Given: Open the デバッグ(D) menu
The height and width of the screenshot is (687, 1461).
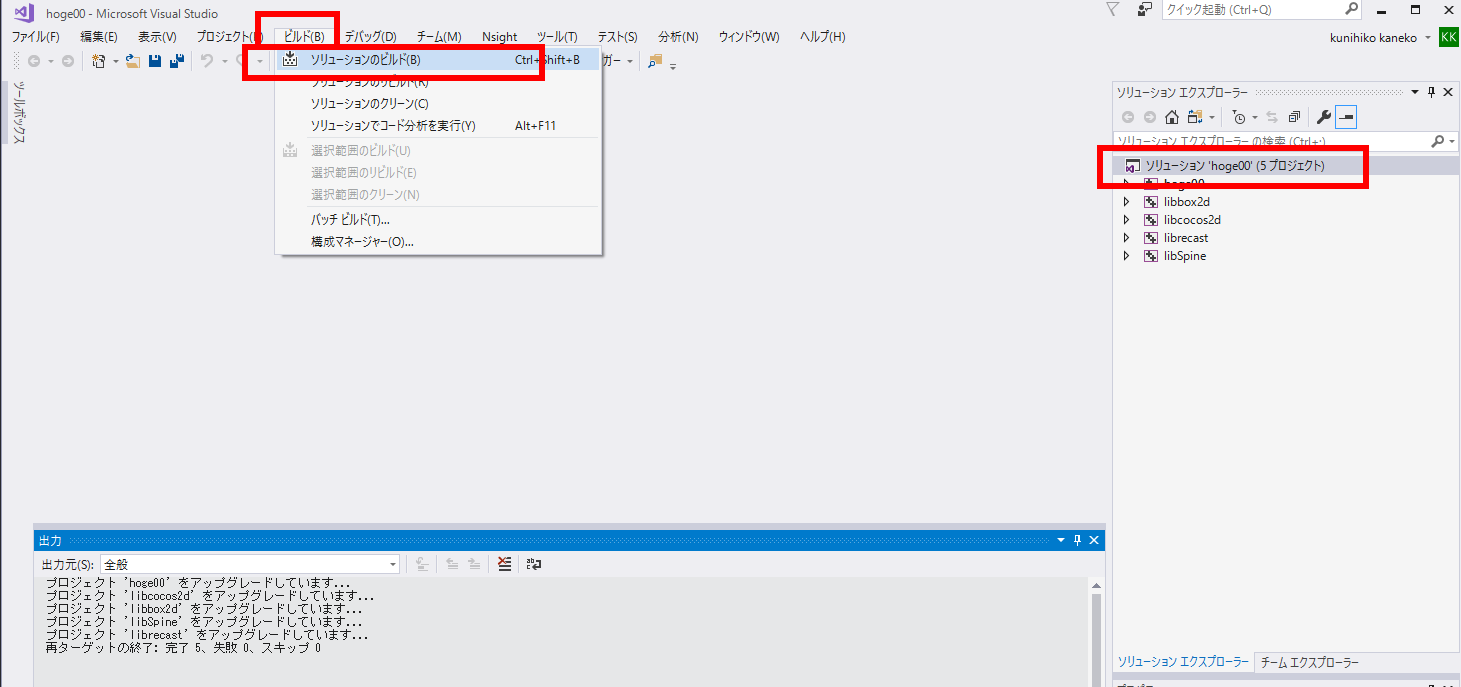Looking at the screenshot, I should (x=370, y=37).
